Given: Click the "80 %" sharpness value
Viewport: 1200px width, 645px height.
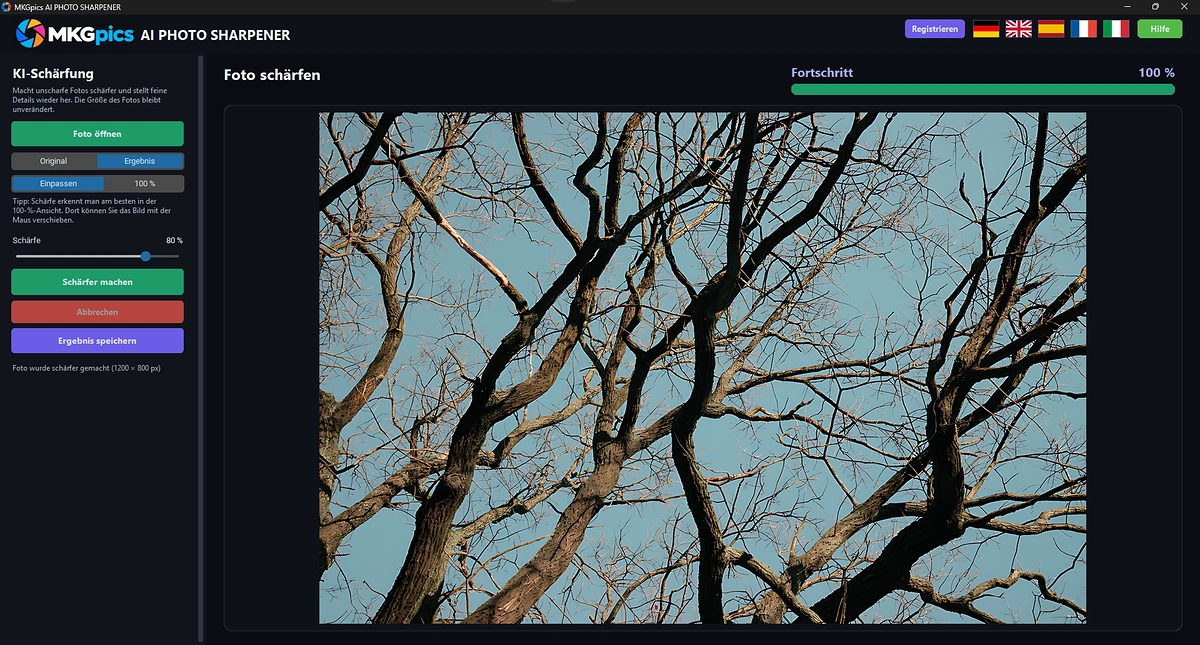Looking at the screenshot, I should pos(174,241).
